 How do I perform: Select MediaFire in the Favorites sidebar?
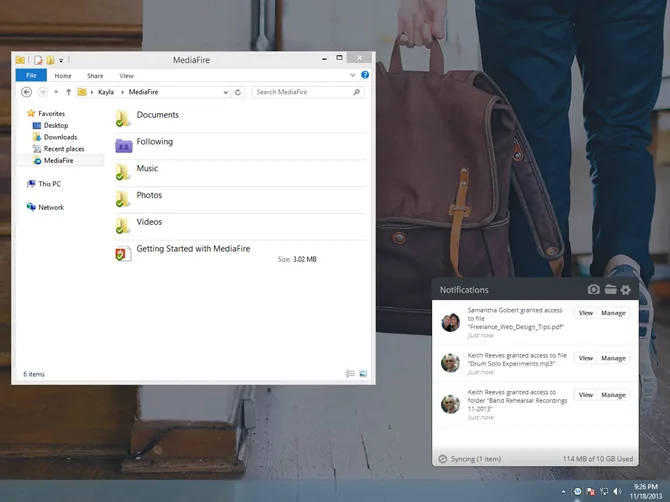point(58,160)
